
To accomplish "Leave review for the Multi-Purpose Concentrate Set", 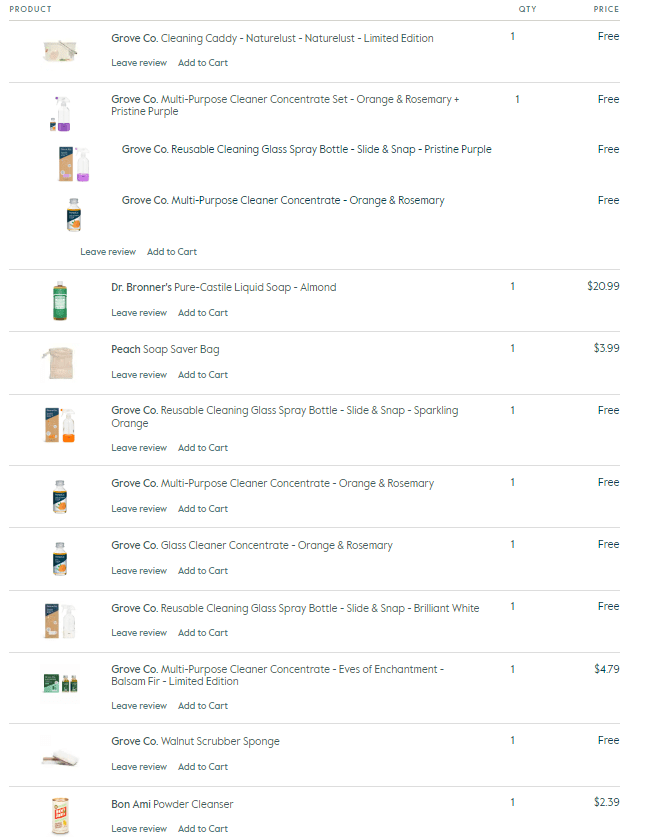I will pos(108,252).
